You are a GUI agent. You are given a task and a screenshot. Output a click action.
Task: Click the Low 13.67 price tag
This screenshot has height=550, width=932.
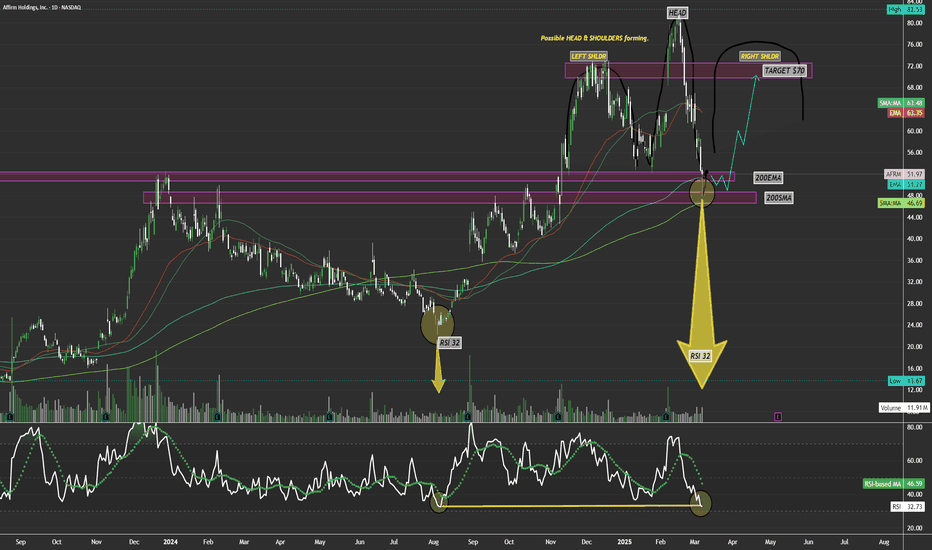point(905,381)
